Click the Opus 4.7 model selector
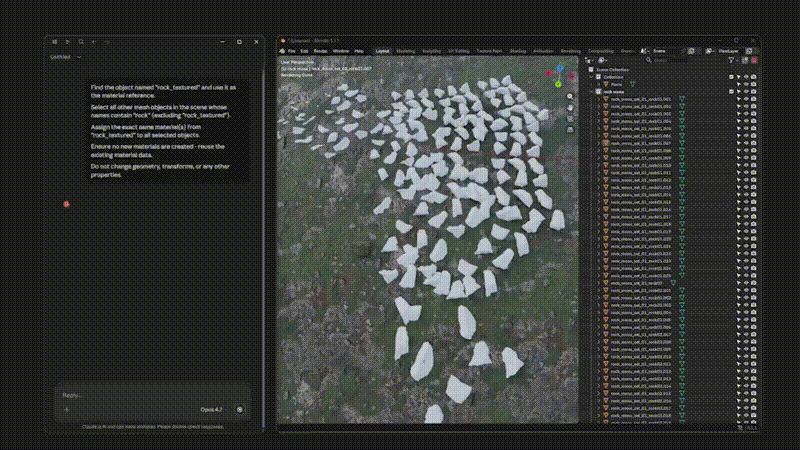Image resolution: width=800 pixels, height=450 pixels. click(x=211, y=409)
